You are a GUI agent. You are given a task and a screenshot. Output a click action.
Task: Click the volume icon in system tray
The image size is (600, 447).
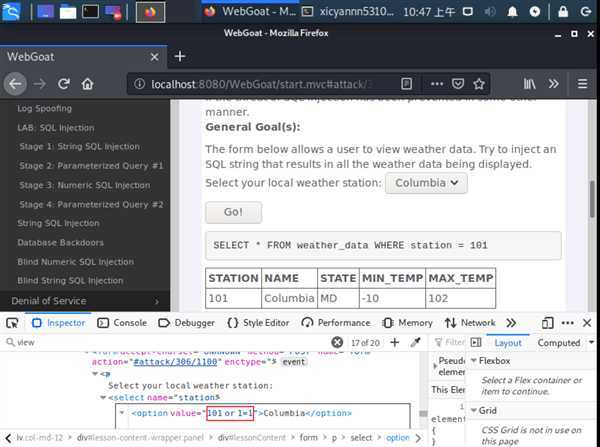[x=489, y=12]
